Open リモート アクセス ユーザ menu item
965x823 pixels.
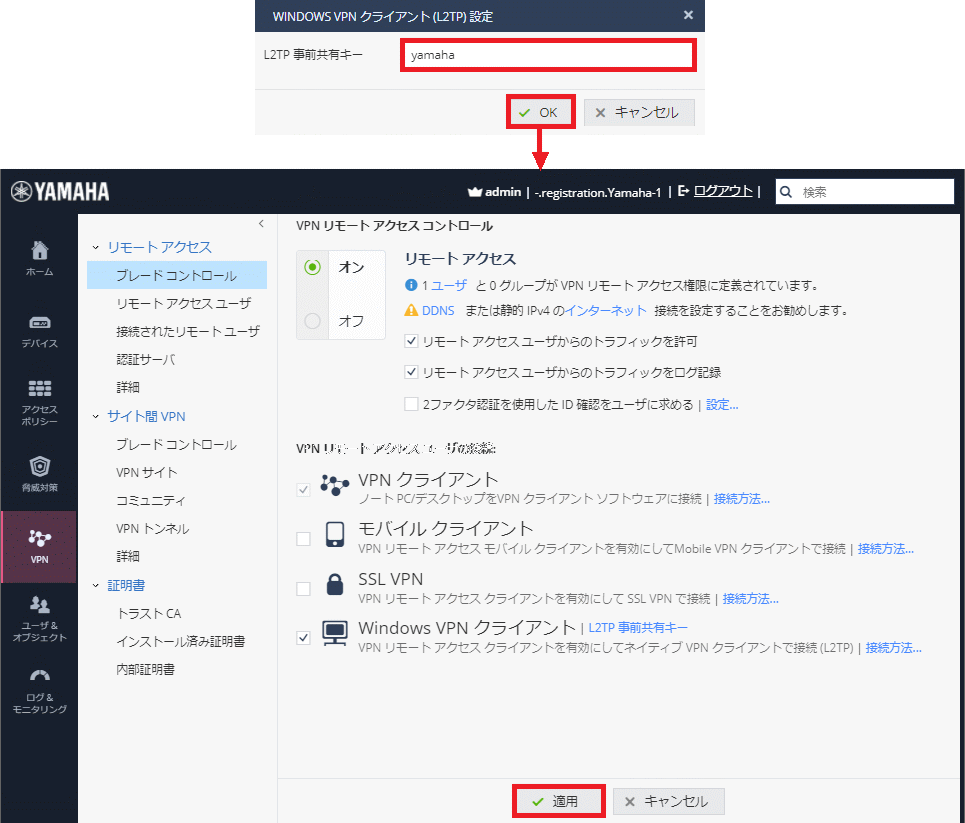[x=183, y=303]
